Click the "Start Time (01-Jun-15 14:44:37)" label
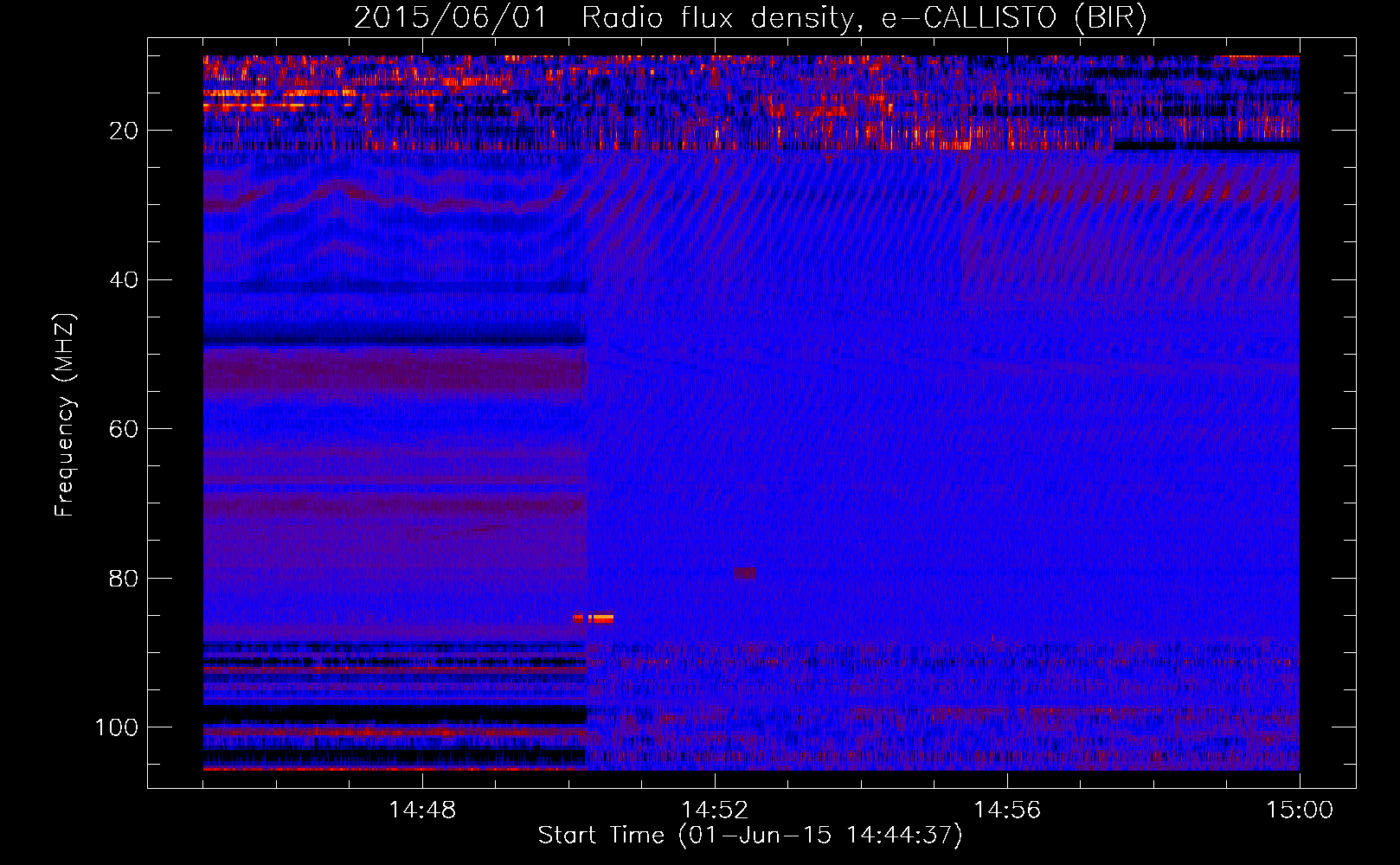1400x865 pixels. point(750,836)
